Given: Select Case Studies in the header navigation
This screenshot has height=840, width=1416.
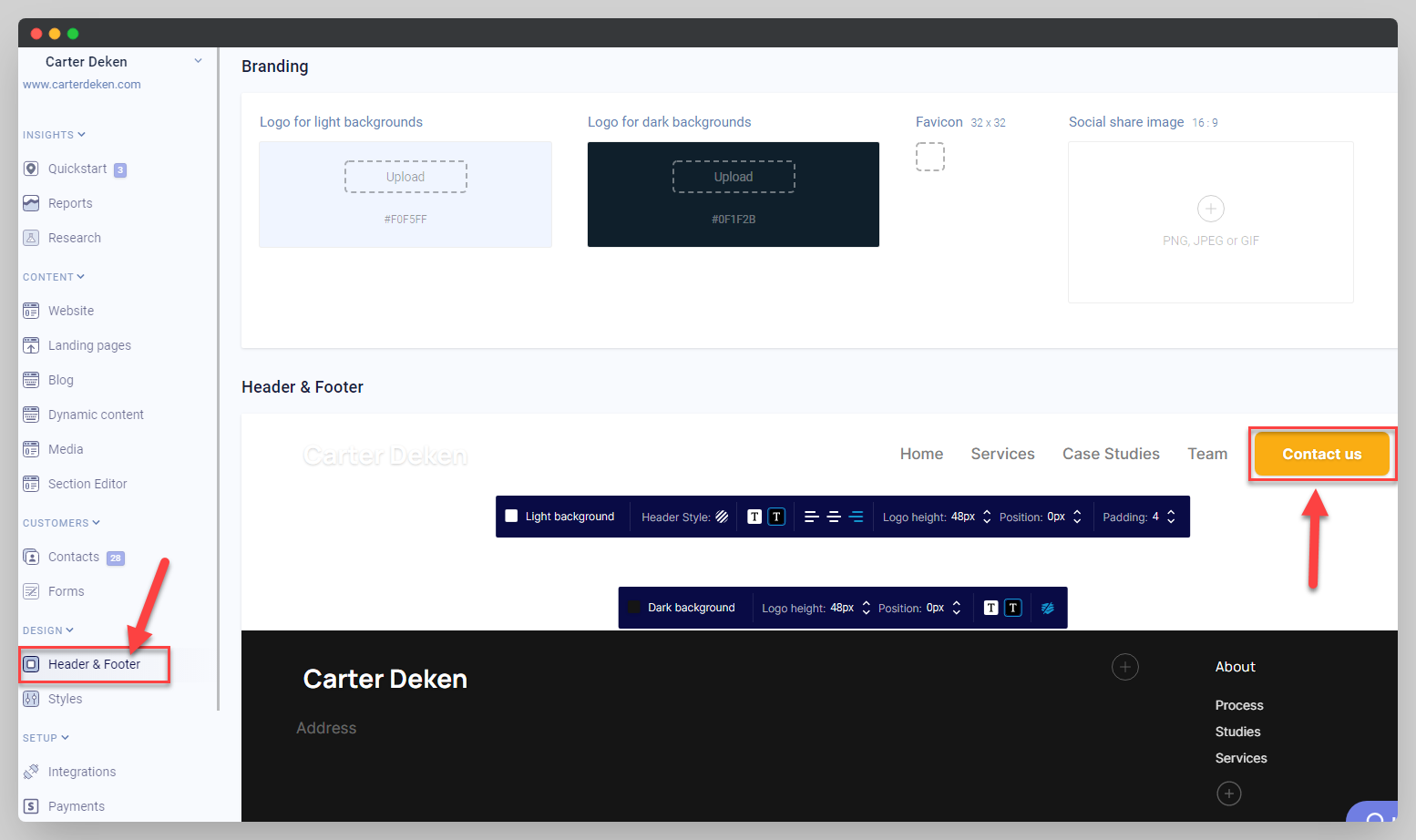Looking at the screenshot, I should point(1111,453).
